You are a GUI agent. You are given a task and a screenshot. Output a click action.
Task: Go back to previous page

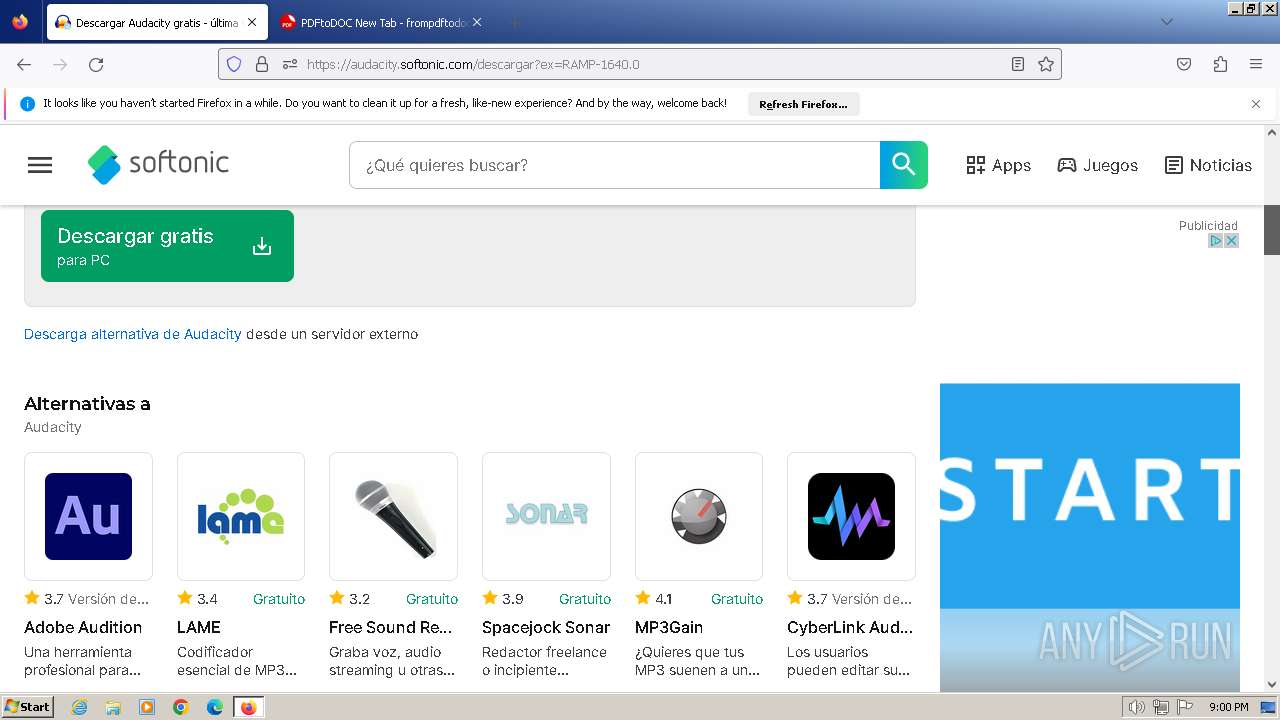tap(24, 64)
